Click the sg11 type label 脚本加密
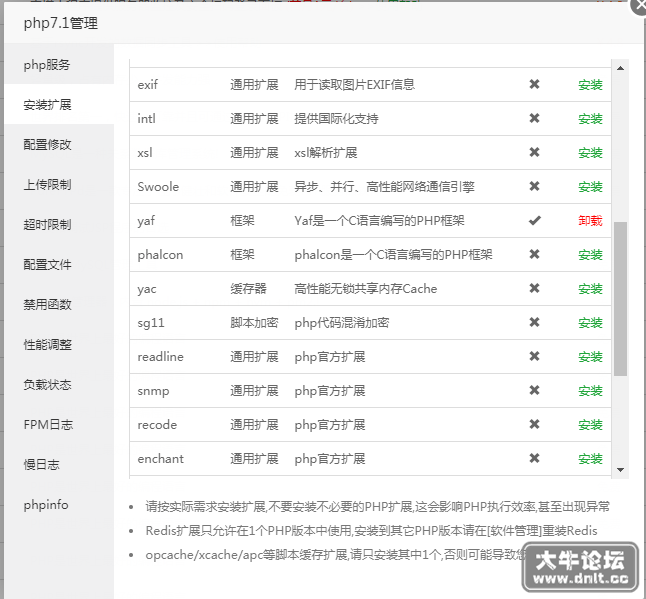The height and width of the screenshot is (599, 646). [254, 323]
